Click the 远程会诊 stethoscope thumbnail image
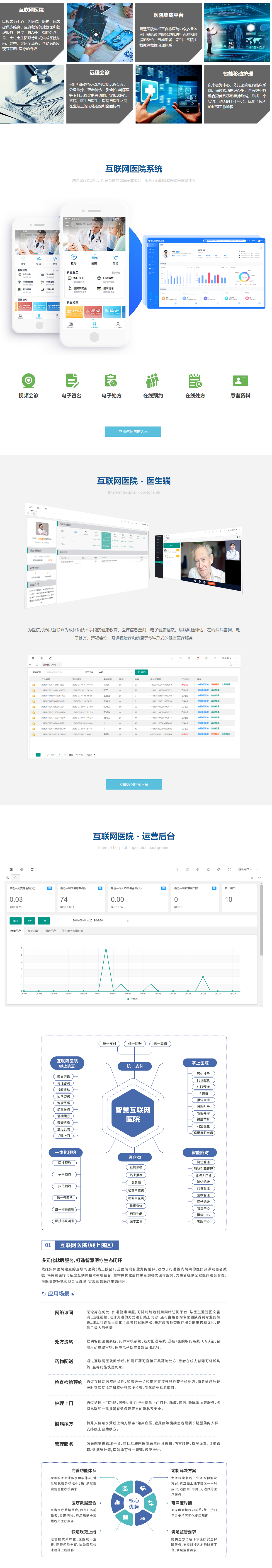272x1568 pixels. point(32,94)
